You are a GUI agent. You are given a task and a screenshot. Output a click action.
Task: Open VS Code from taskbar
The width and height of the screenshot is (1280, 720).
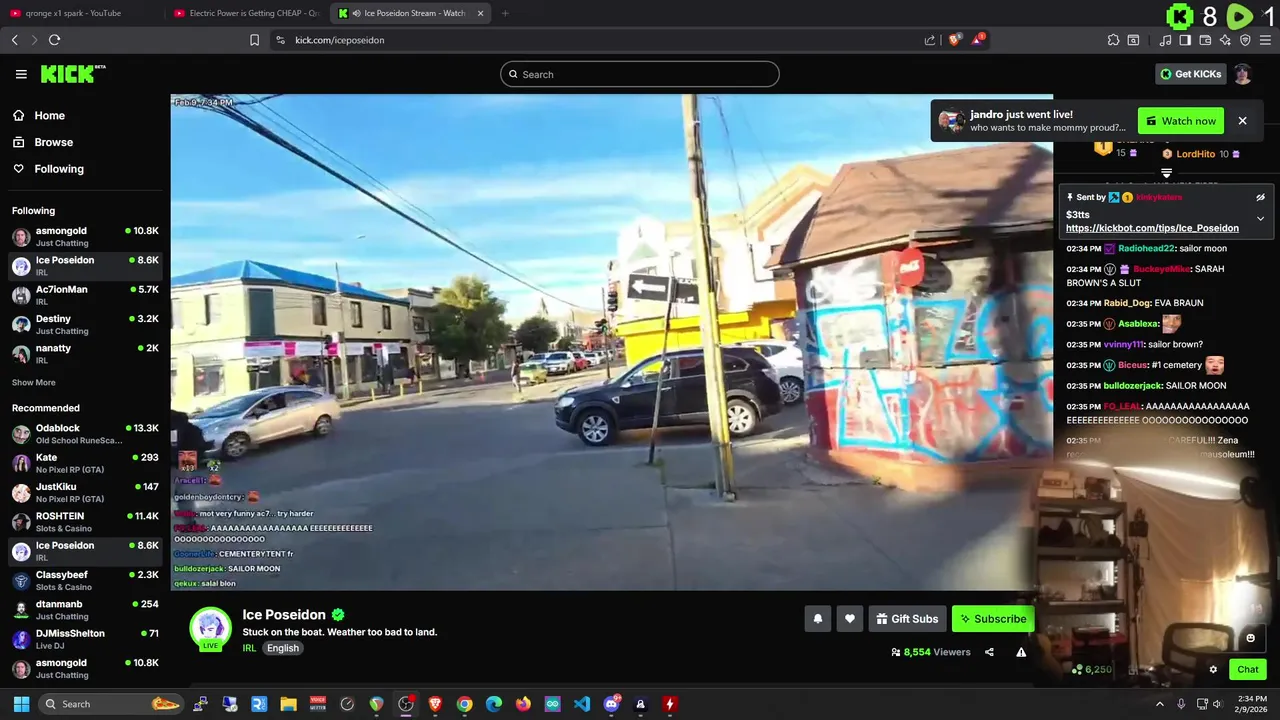(x=582, y=704)
